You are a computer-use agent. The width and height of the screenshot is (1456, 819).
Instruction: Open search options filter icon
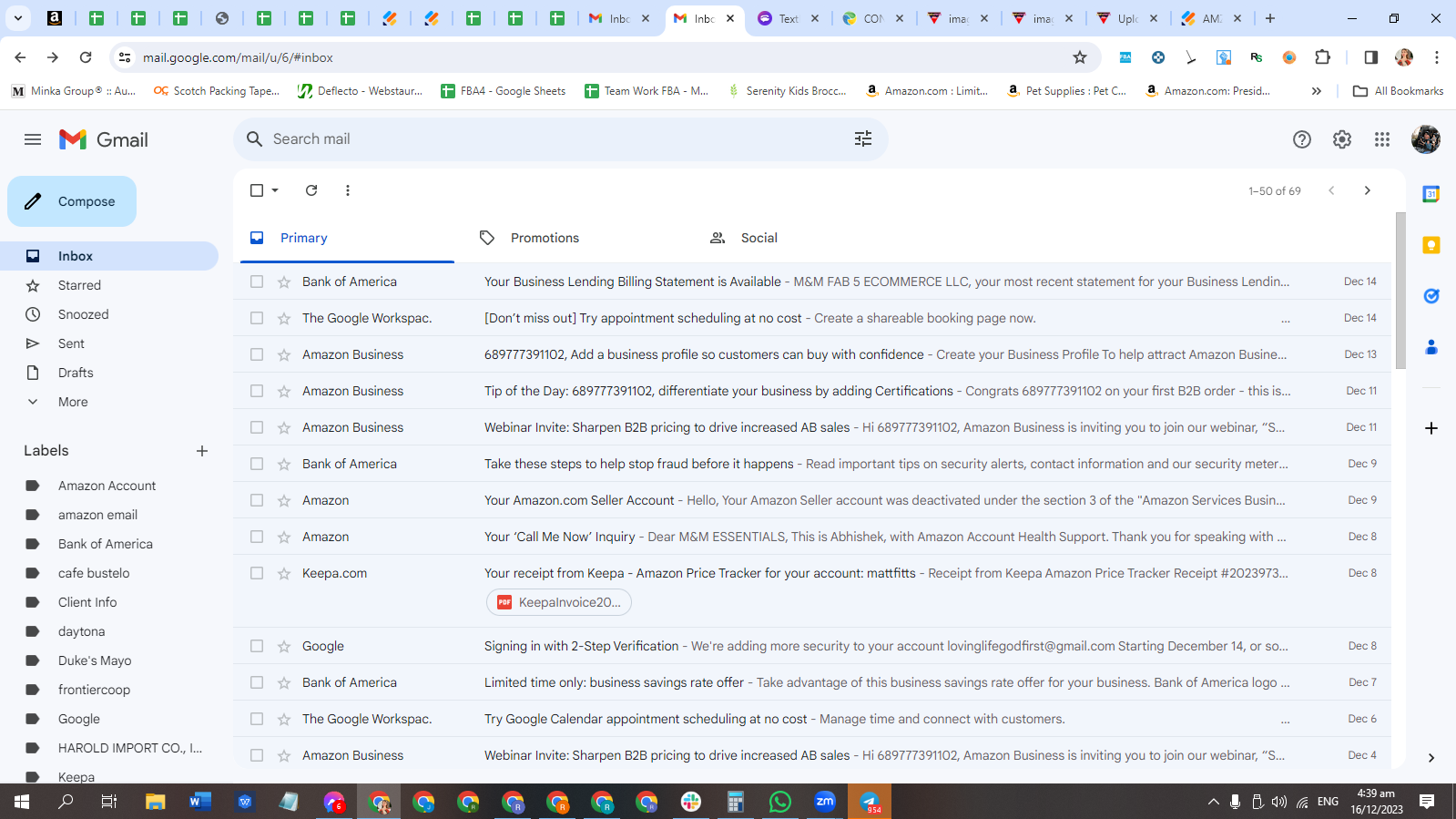point(862,138)
